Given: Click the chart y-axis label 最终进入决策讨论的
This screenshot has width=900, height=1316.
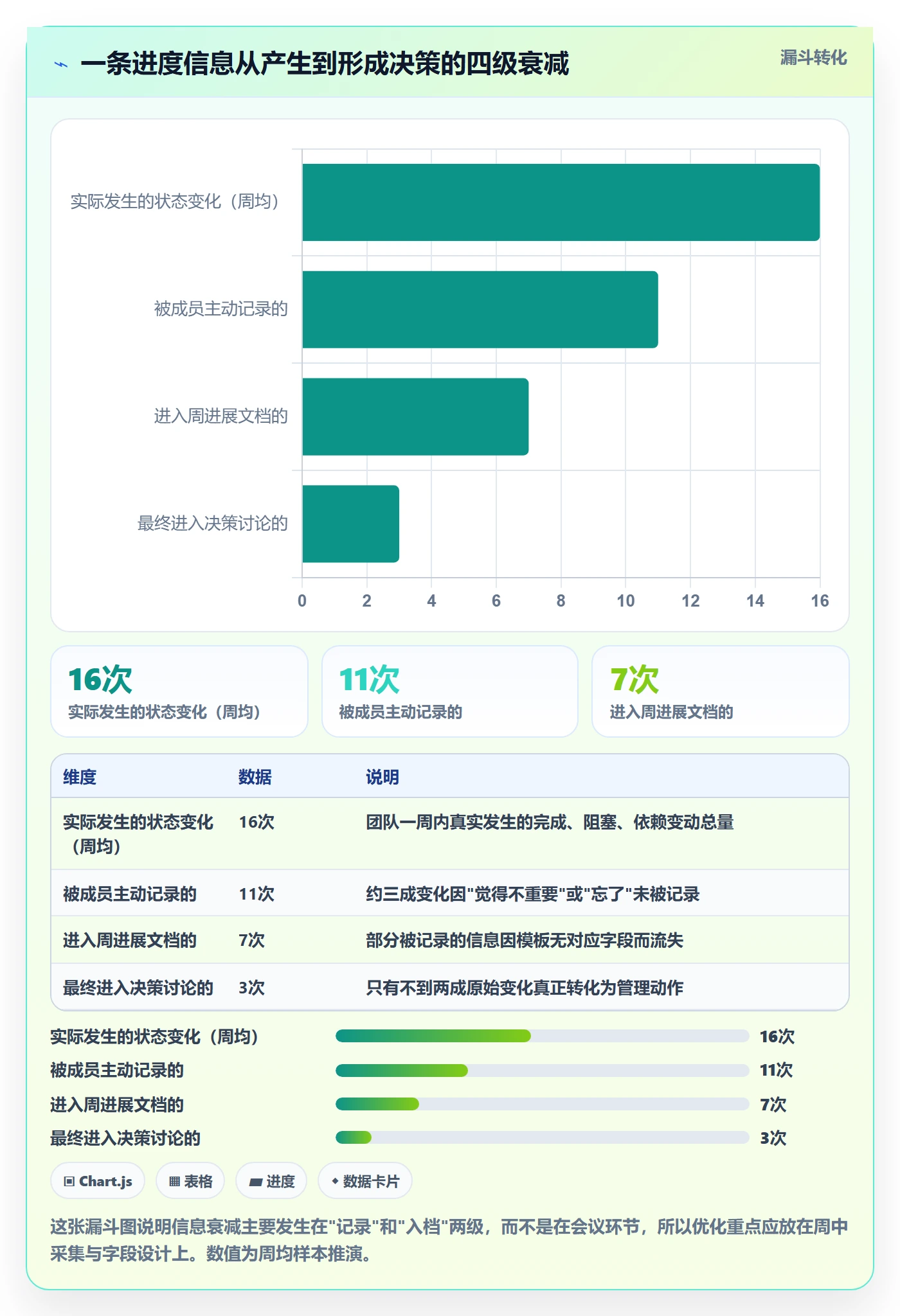Looking at the screenshot, I should click(x=213, y=523).
